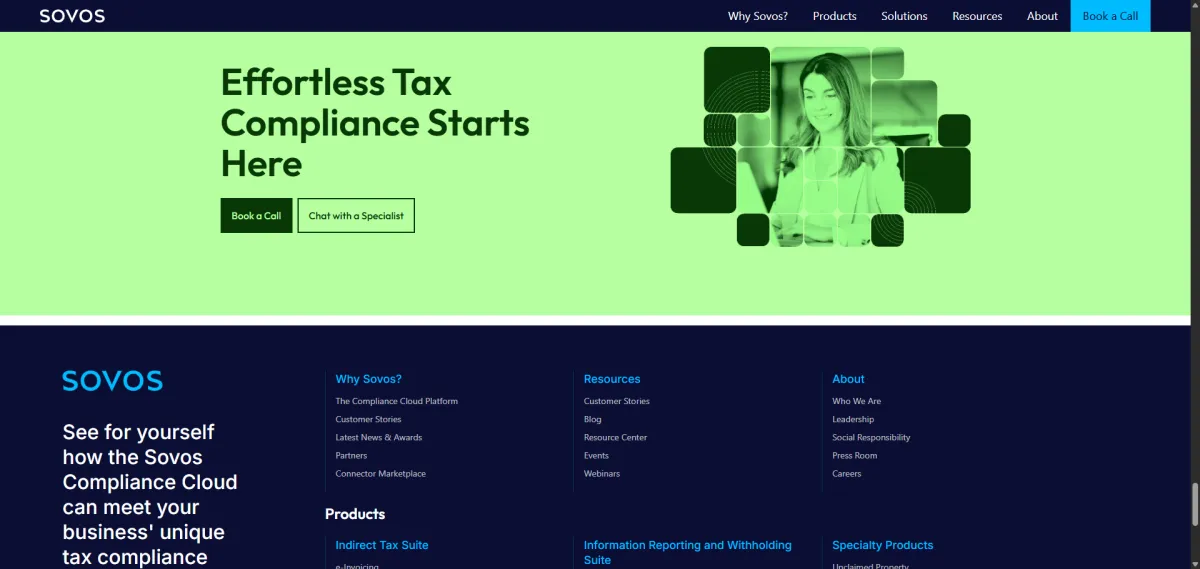Screen dimensions: 1200x569
Task: Open the Events footer link
Action: click(x=596, y=455)
